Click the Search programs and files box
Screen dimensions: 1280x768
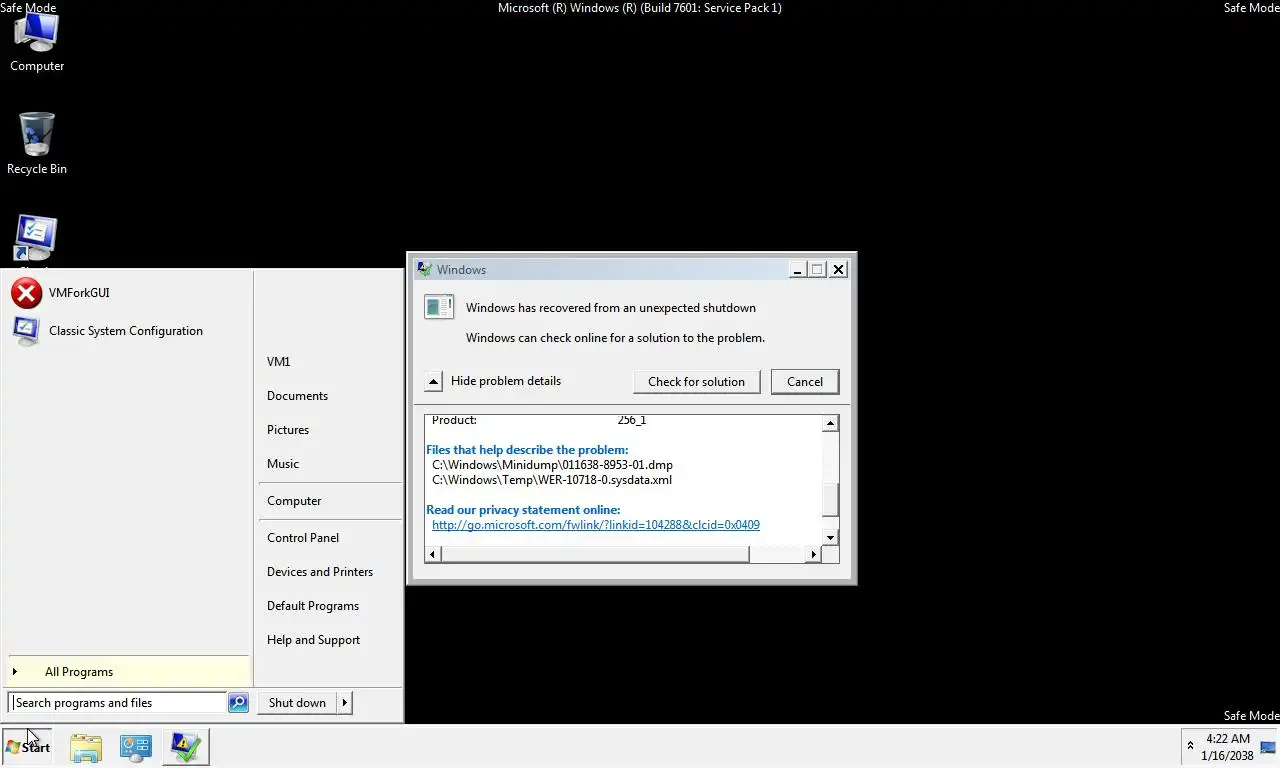[117, 703]
